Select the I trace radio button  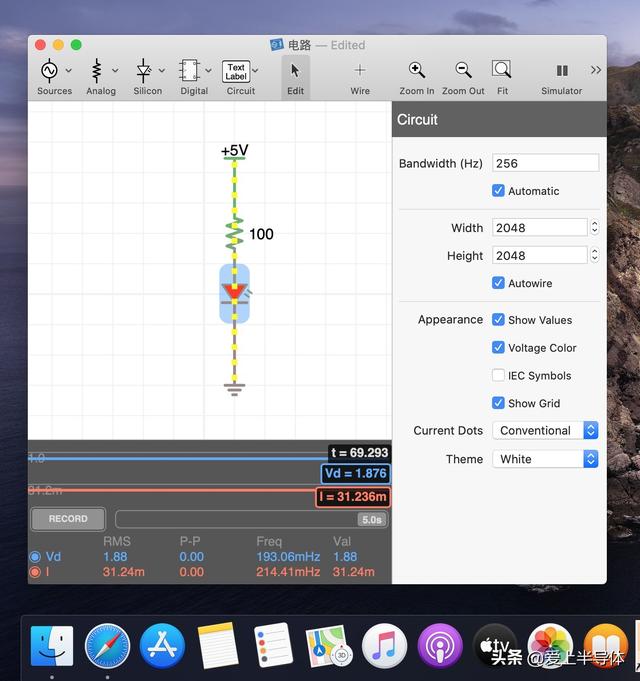tap(35, 572)
